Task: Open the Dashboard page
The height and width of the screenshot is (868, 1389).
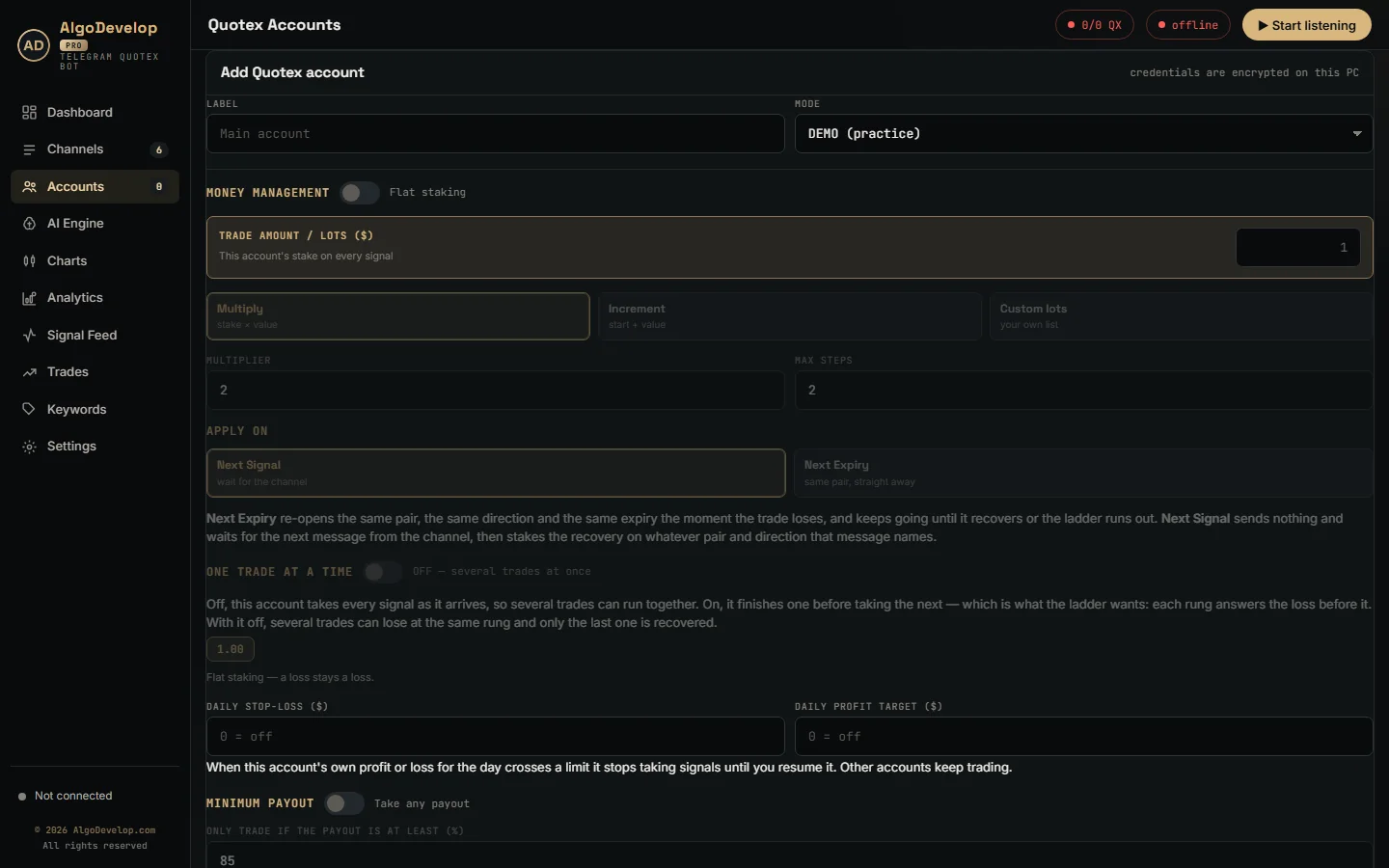Action: [95, 113]
